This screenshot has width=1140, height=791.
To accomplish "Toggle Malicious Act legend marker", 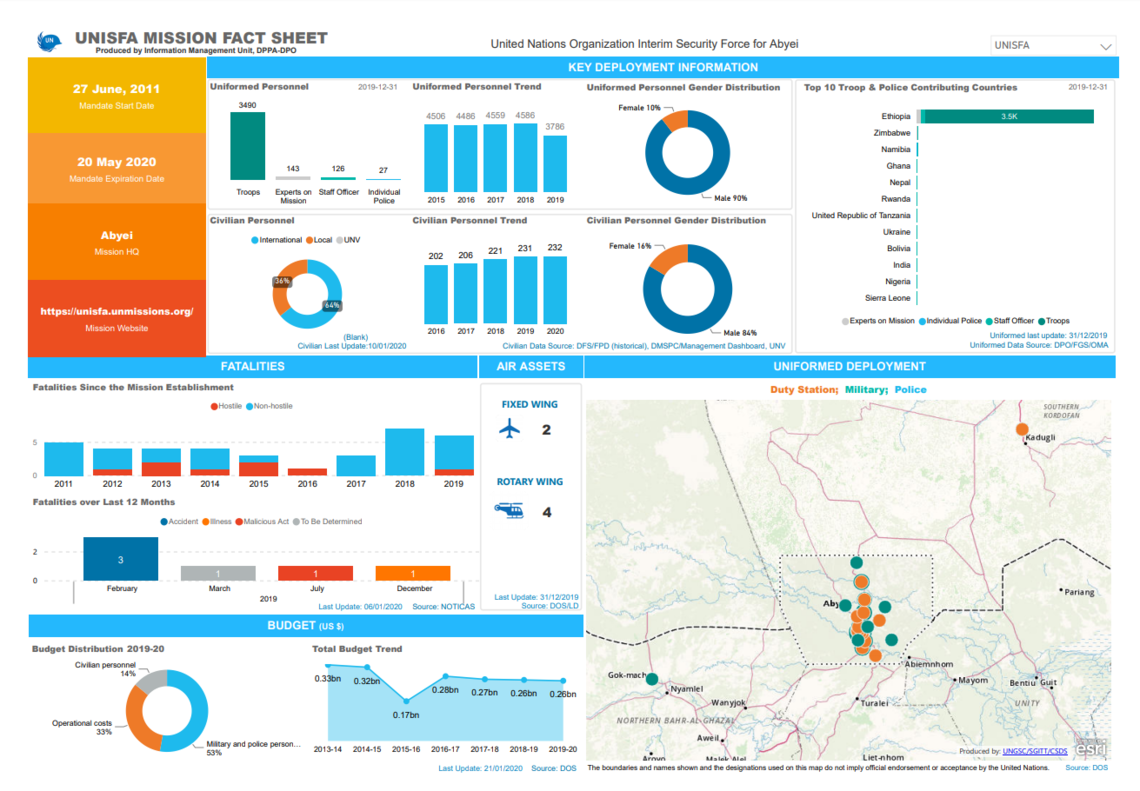I will 239,521.
